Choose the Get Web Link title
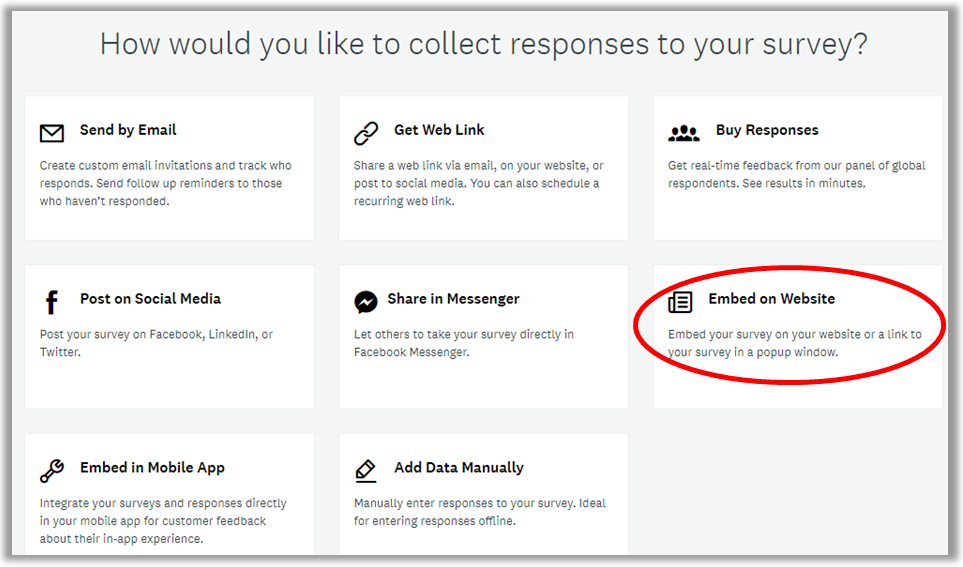The width and height of the screenshot is (963, 567). [x=439, y=130]
